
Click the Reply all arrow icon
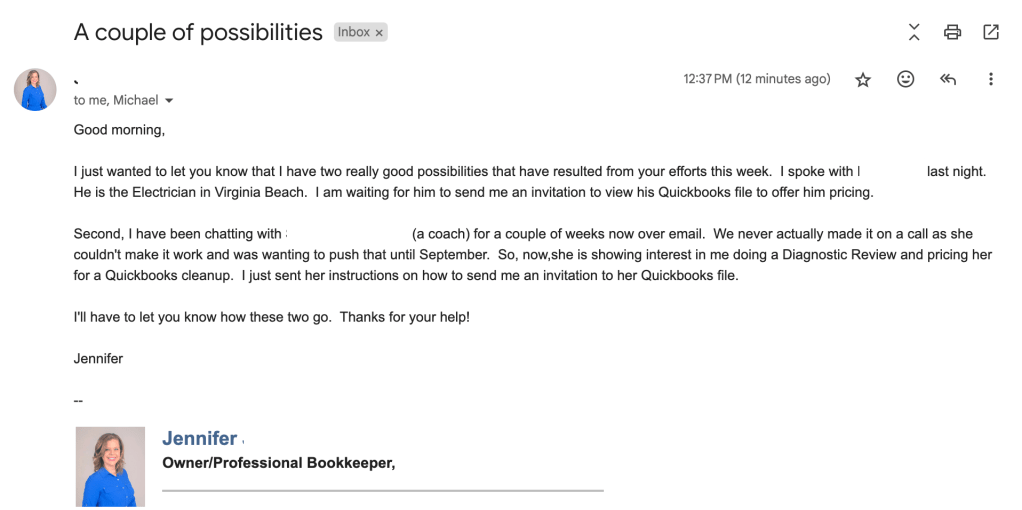tap(948, 79)
